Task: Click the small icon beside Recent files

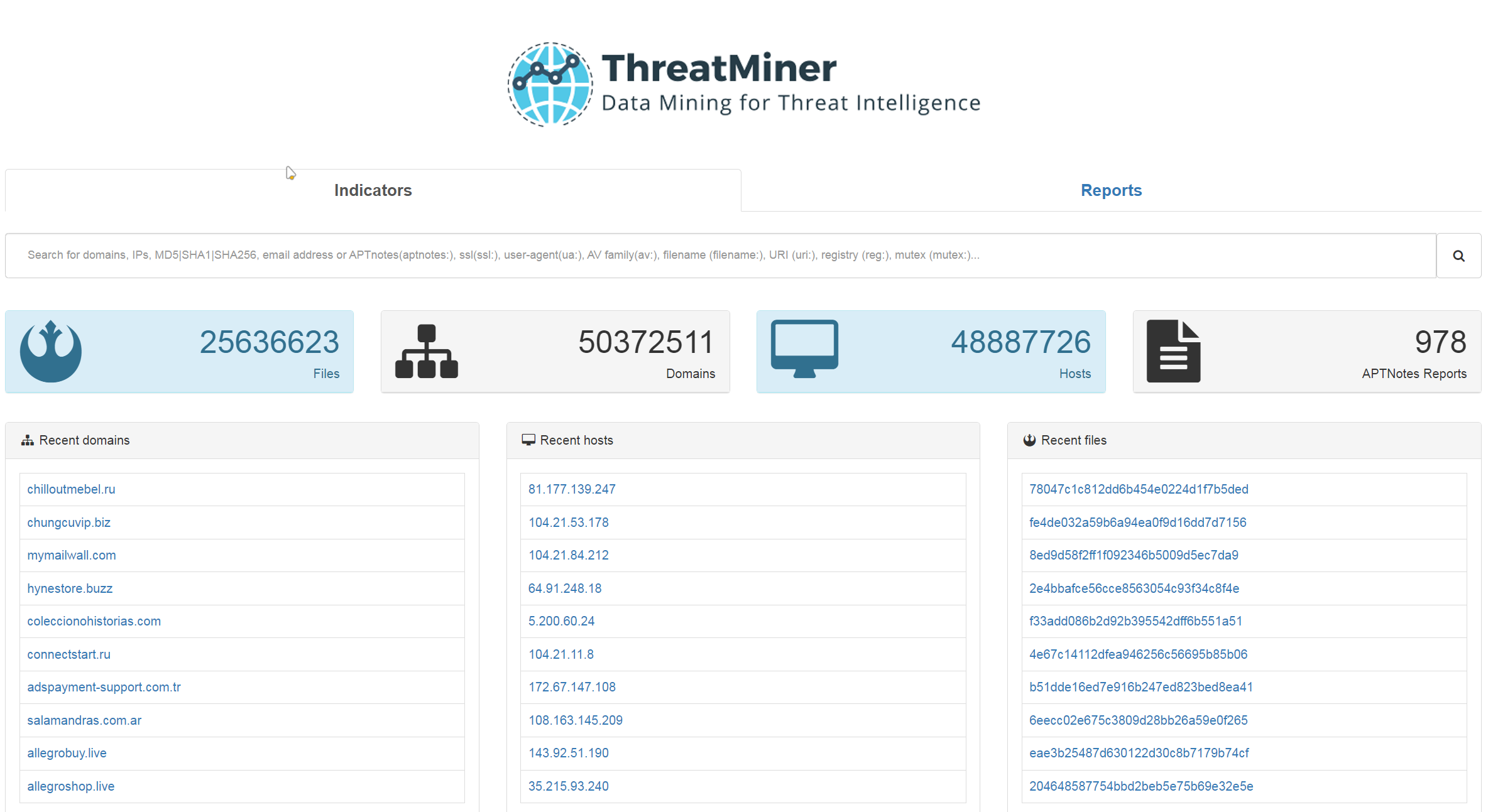Action: pos(1029,440)
